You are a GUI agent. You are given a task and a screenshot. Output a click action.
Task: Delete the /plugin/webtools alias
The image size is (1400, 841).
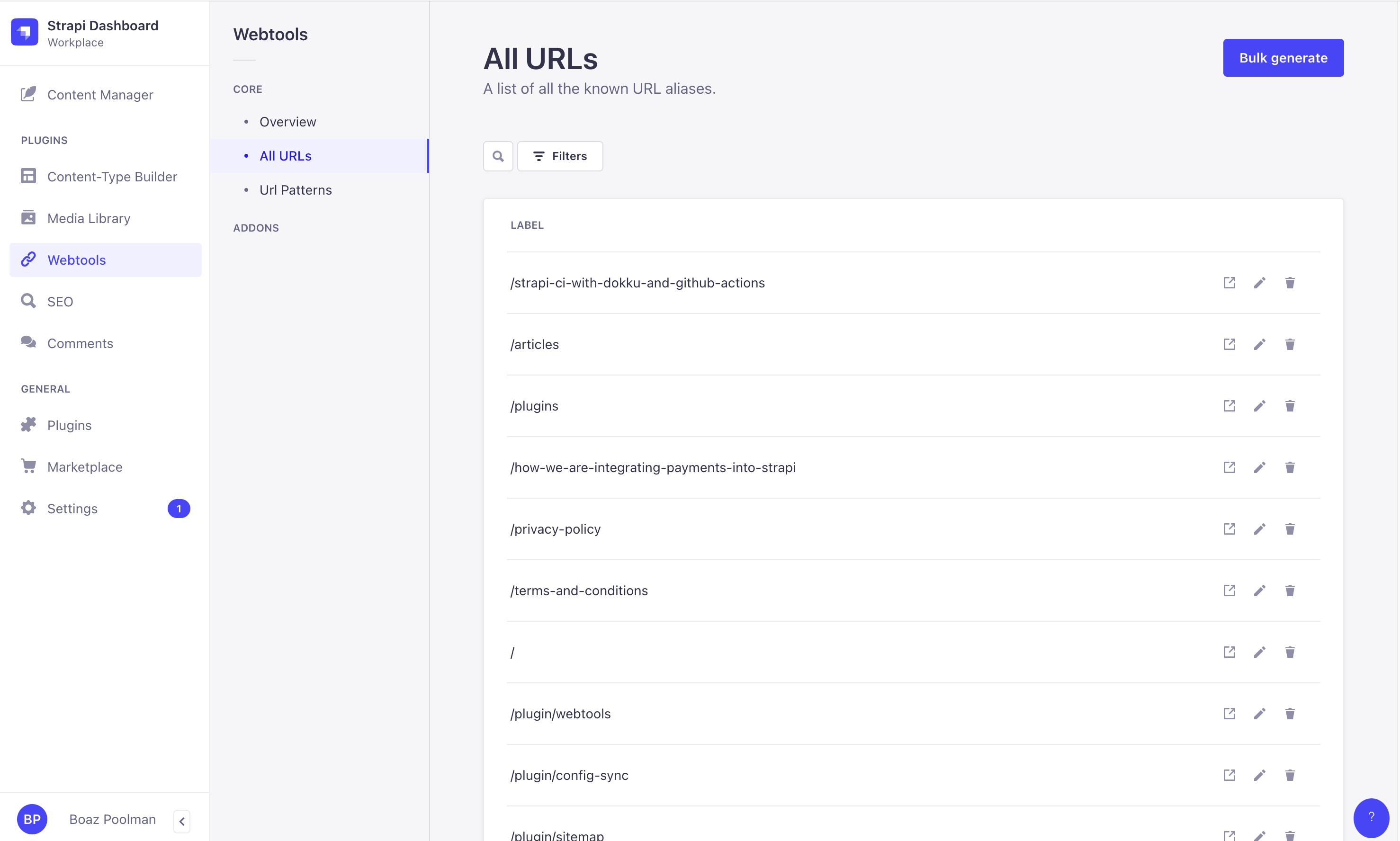pos(1290,714)
